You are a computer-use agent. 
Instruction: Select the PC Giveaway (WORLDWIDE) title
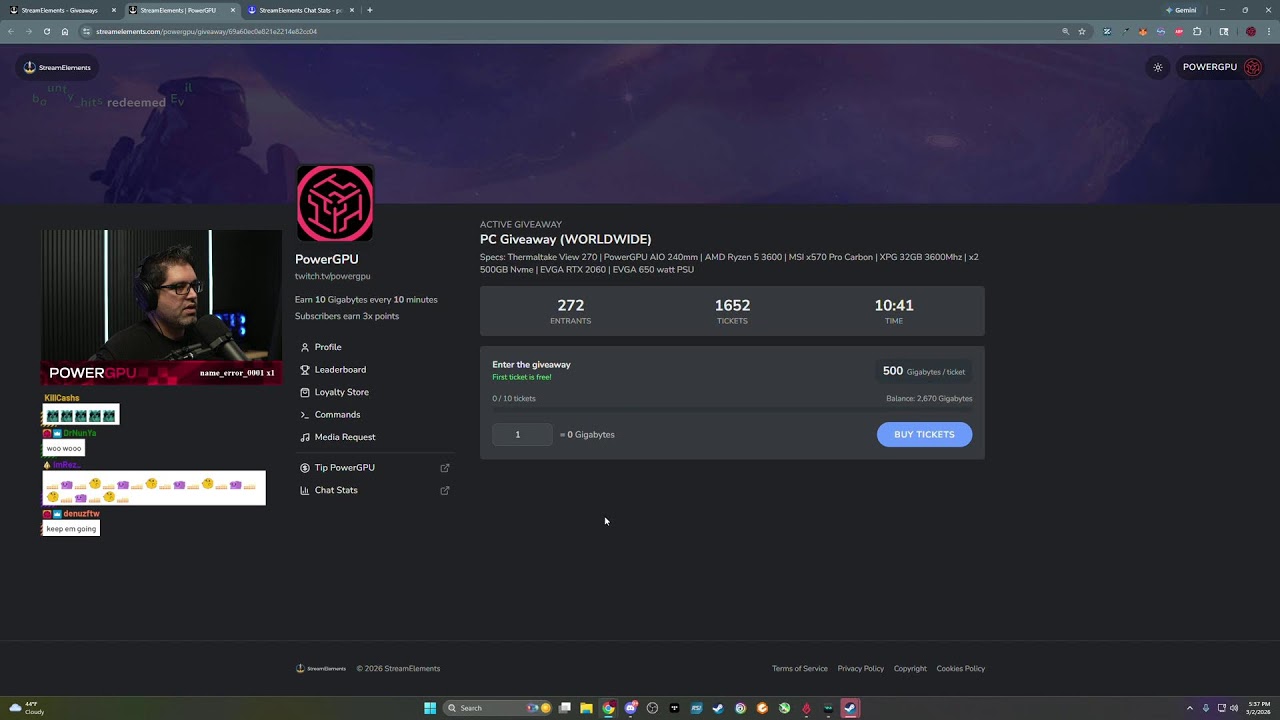pyautogui.click(x=566, y=240)
